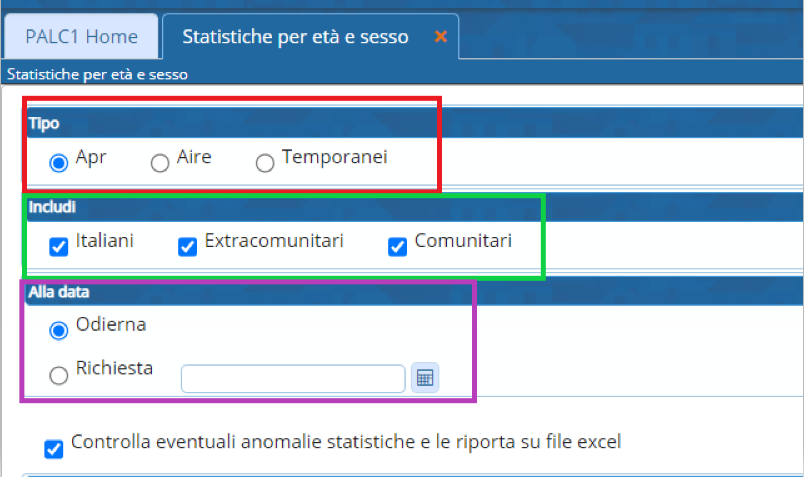Select the Statistiche per età e sesso tab
Image resolution: width=804 pixels, height=477 pixels.
(x=295, y=37)
